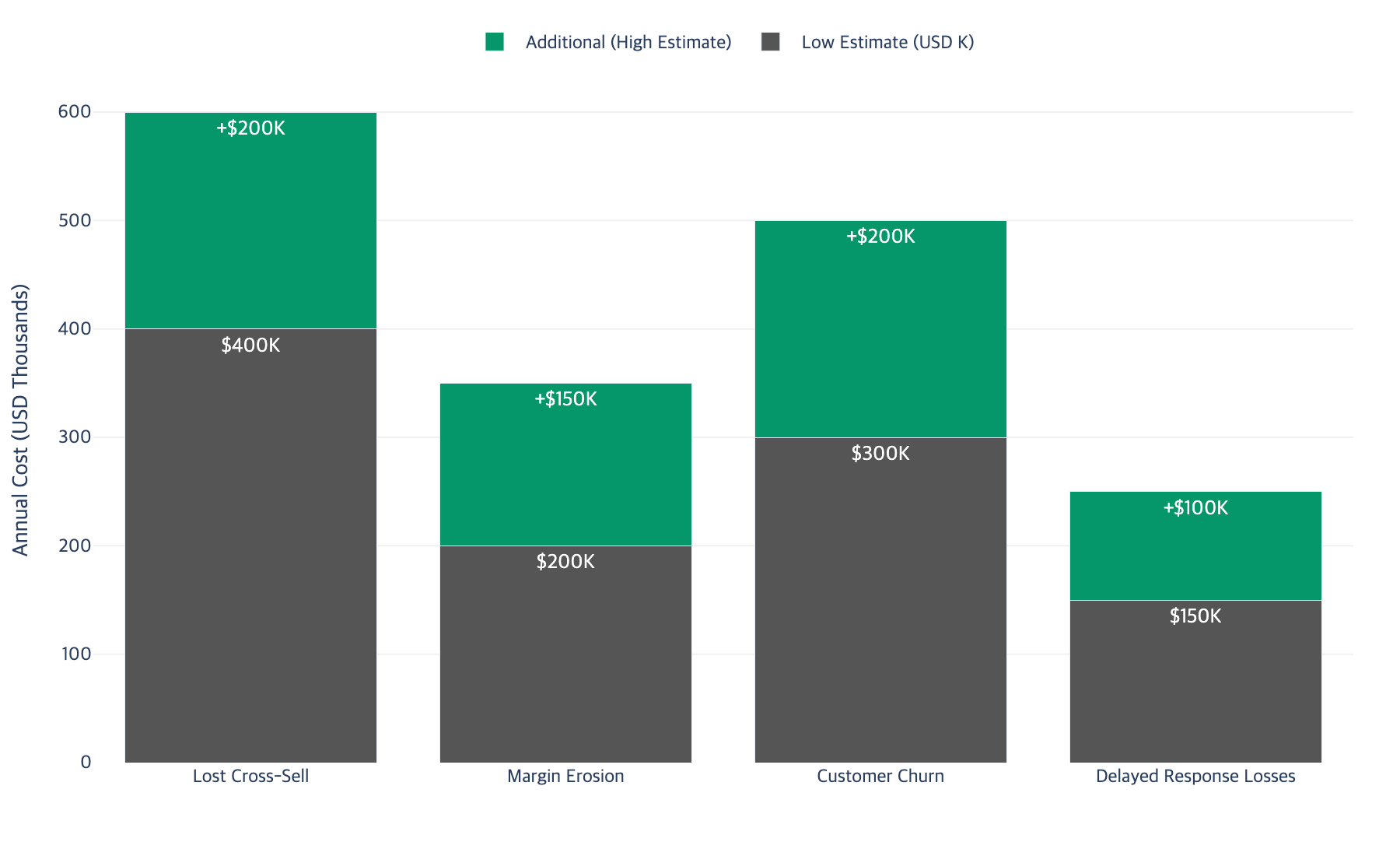Click the 'Lost Cross-Sell' axis label
The width and height of the screenshot is (1400, 856).
point(250,776)
